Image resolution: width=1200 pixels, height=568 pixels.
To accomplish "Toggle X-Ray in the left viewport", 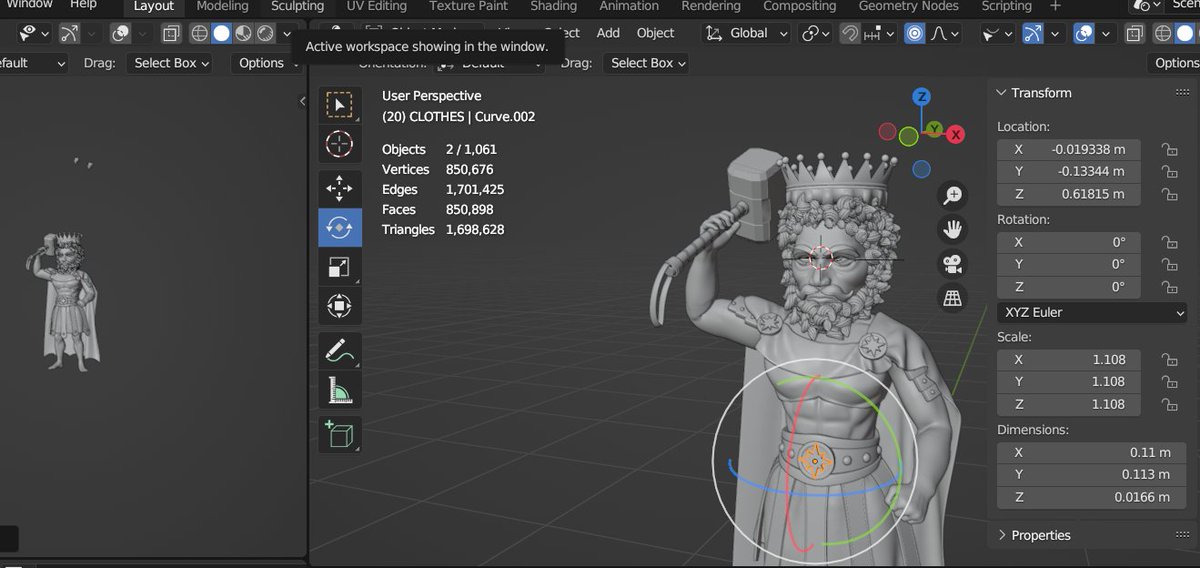I will 171,33.
